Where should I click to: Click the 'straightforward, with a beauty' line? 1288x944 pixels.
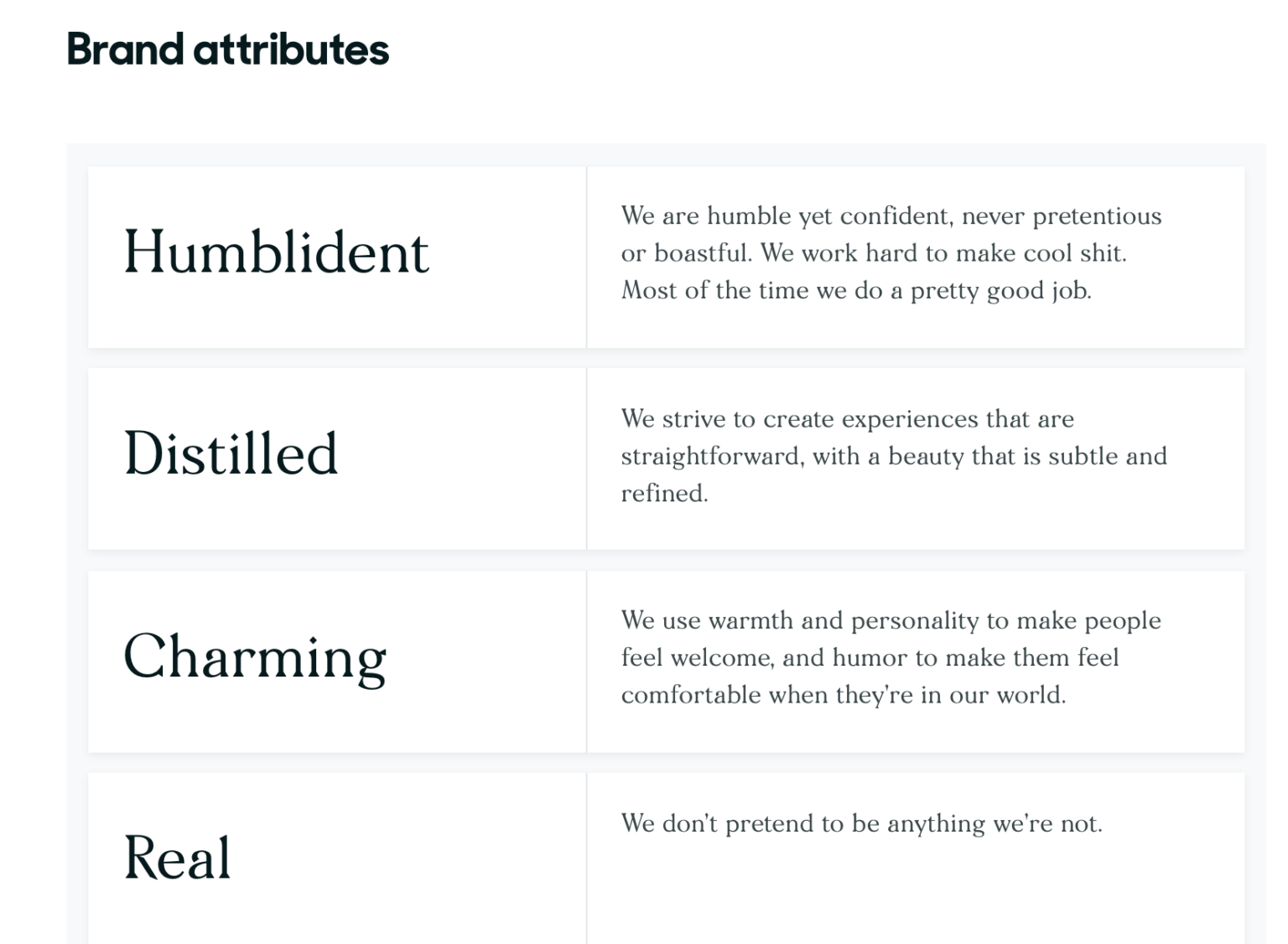click(x=893, y=456)
